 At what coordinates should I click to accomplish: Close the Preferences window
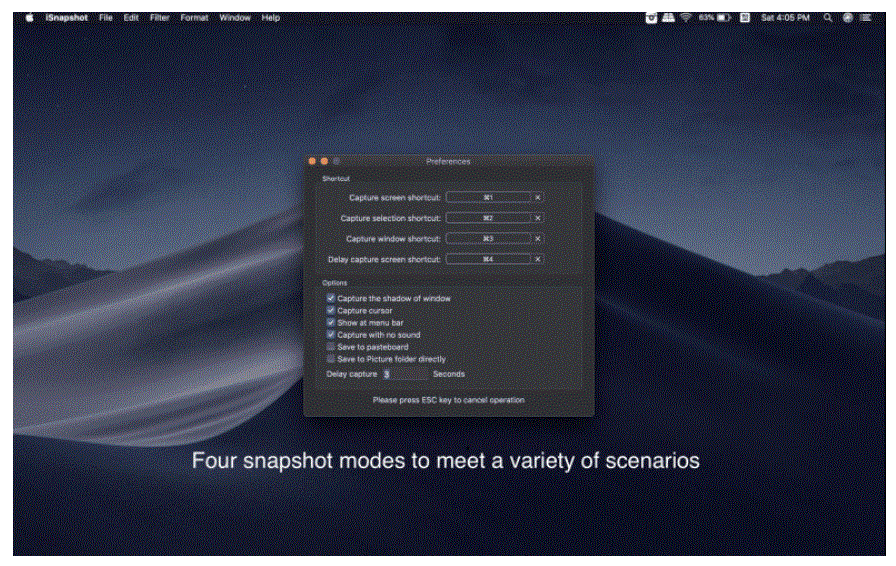point(313,161)
